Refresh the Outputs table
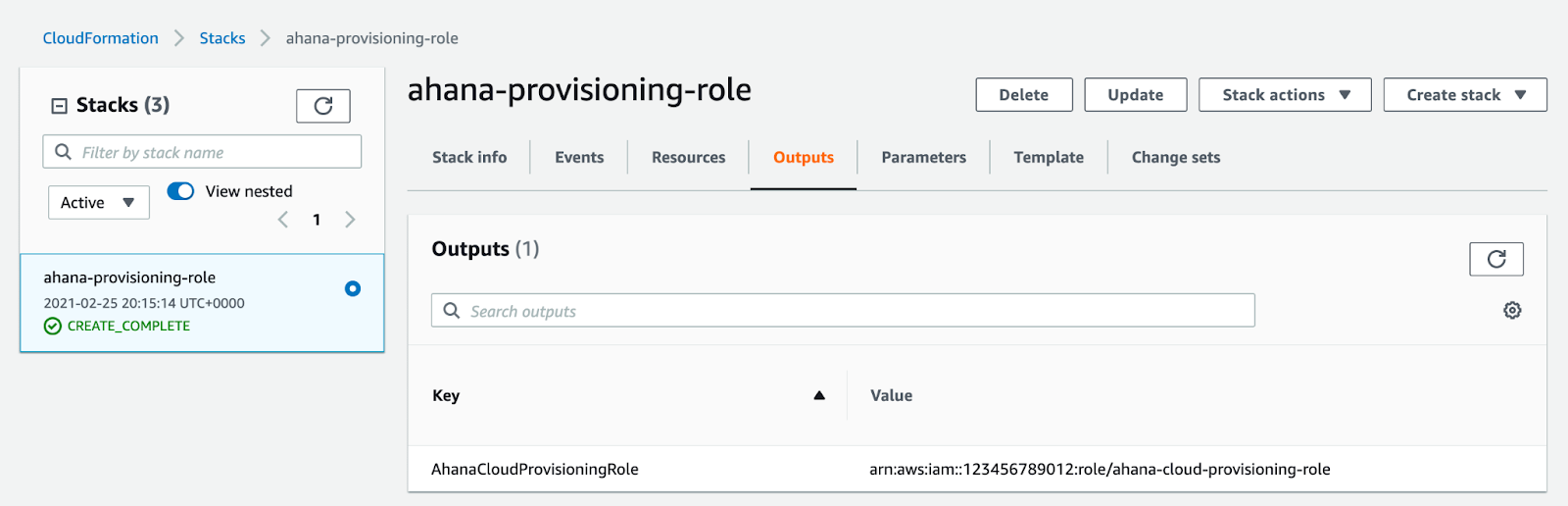 (x=1495, y=259)
